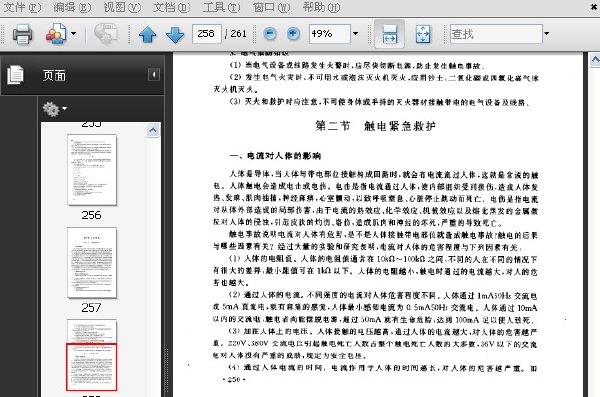Click the zoom in plus button
Screen dimensions: 600x397
[x=293, y=34]
